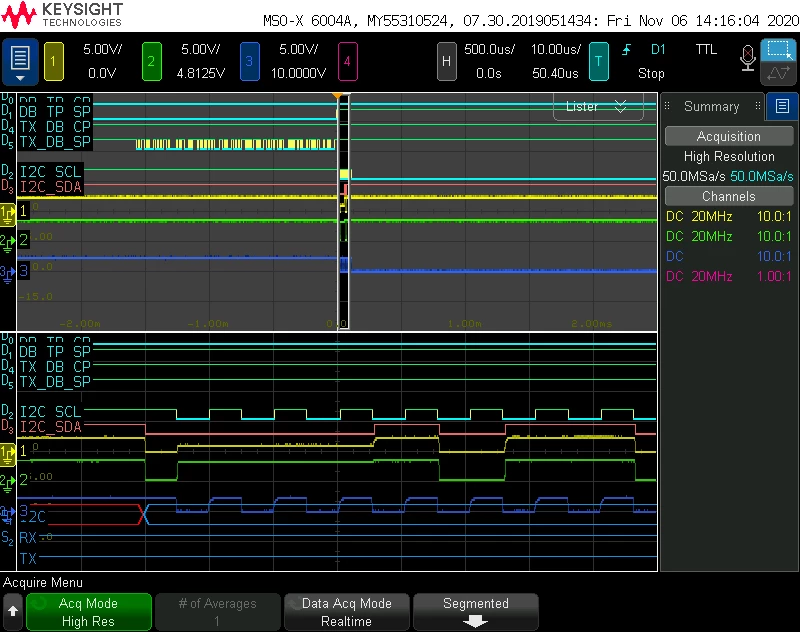Open the Segmented submenu softkey

476,612
